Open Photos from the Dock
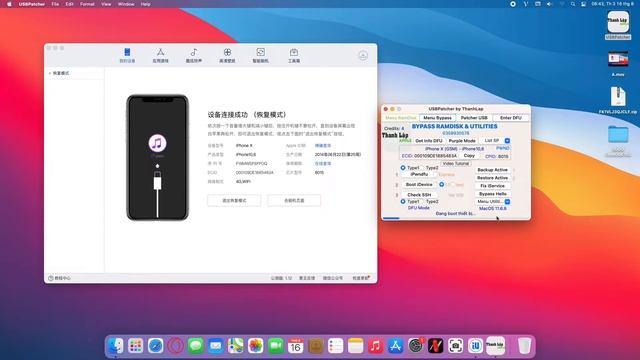Image resolution: width=640 pixels, height=360 pixels. [x=256, y=346]
